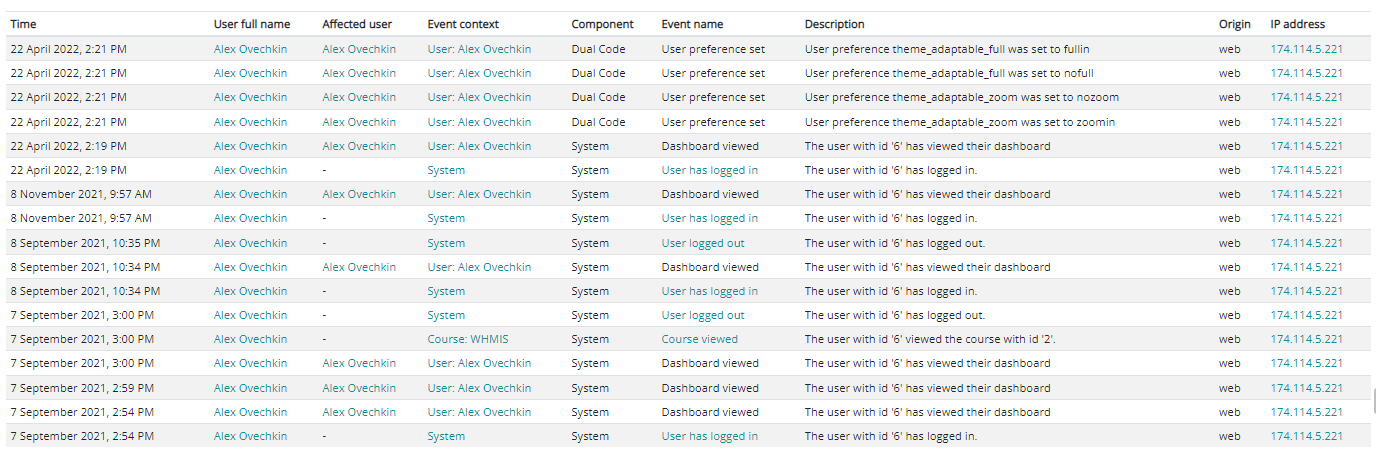1376x462 pixels.
Task: Click IP address in the fullin preference row
Action: 1306,49
